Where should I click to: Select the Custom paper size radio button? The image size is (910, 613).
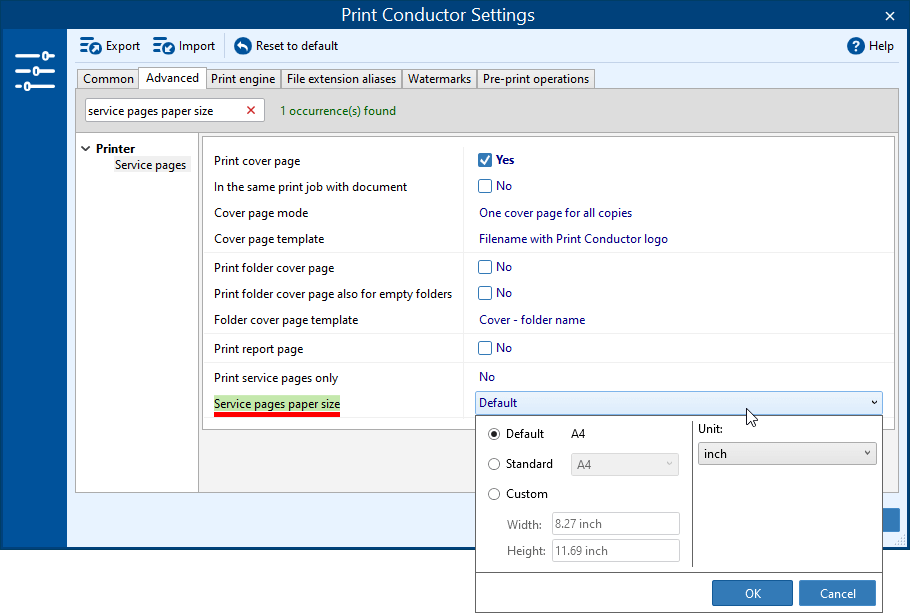pyautogui.click(x=494, y=494)
